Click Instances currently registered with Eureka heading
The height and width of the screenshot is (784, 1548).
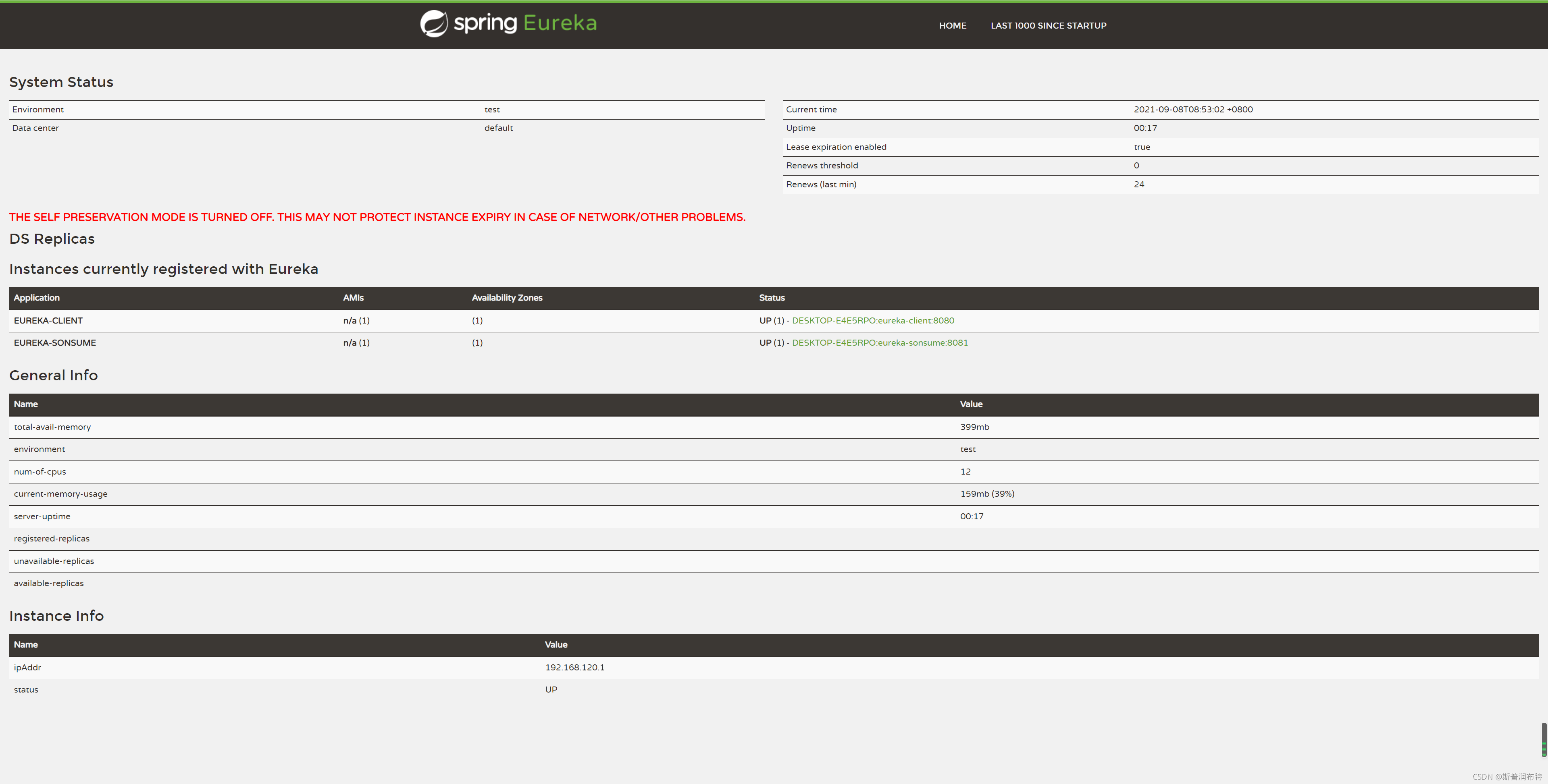coord(163,269)
